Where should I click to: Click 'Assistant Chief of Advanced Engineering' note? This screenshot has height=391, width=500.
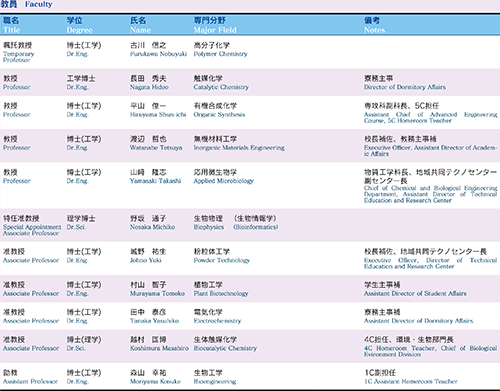point(430,114)
